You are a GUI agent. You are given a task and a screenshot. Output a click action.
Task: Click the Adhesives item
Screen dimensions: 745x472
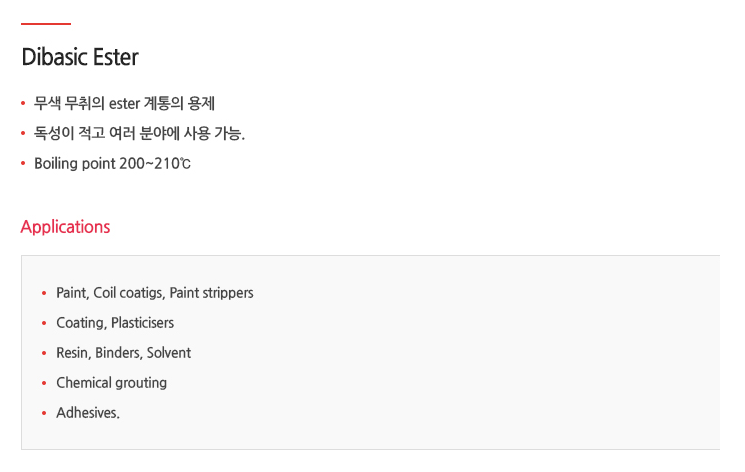coord(88,413)
